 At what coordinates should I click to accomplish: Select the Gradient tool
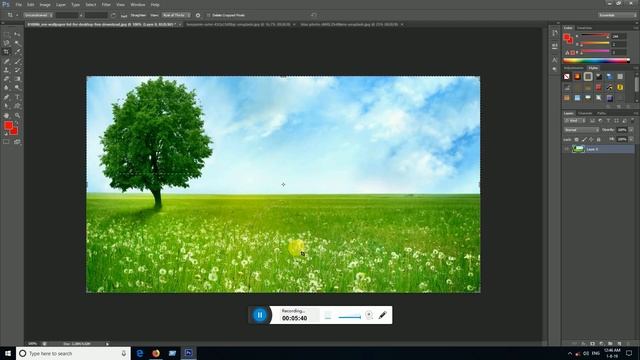(x=17, y=78)
